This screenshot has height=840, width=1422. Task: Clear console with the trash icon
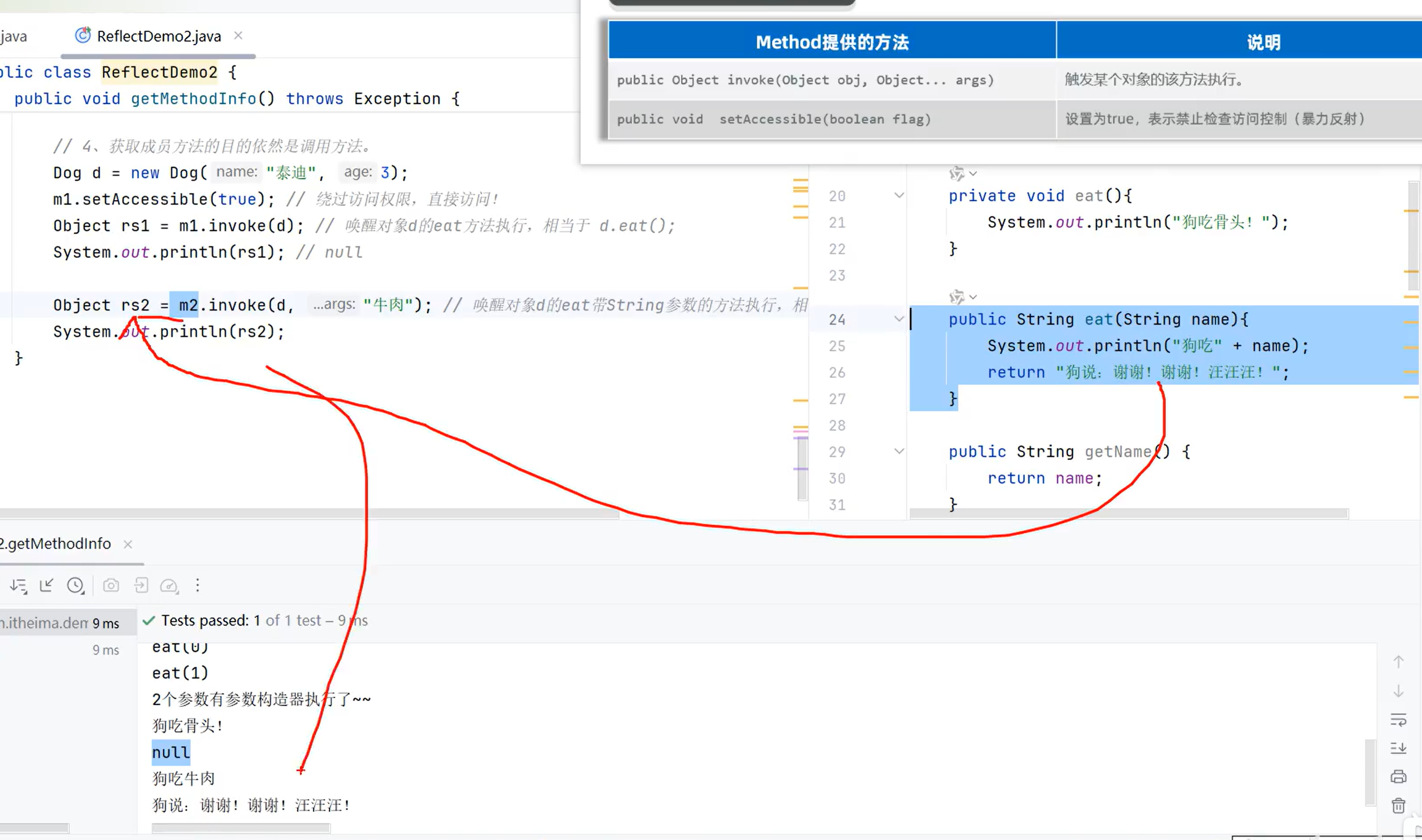pos(1398,806)
